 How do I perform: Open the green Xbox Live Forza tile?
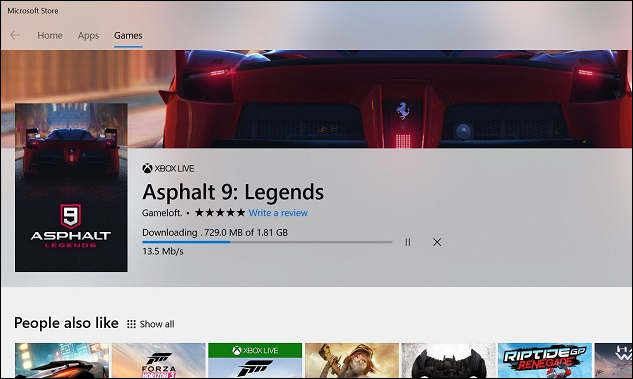coord(255,361)
